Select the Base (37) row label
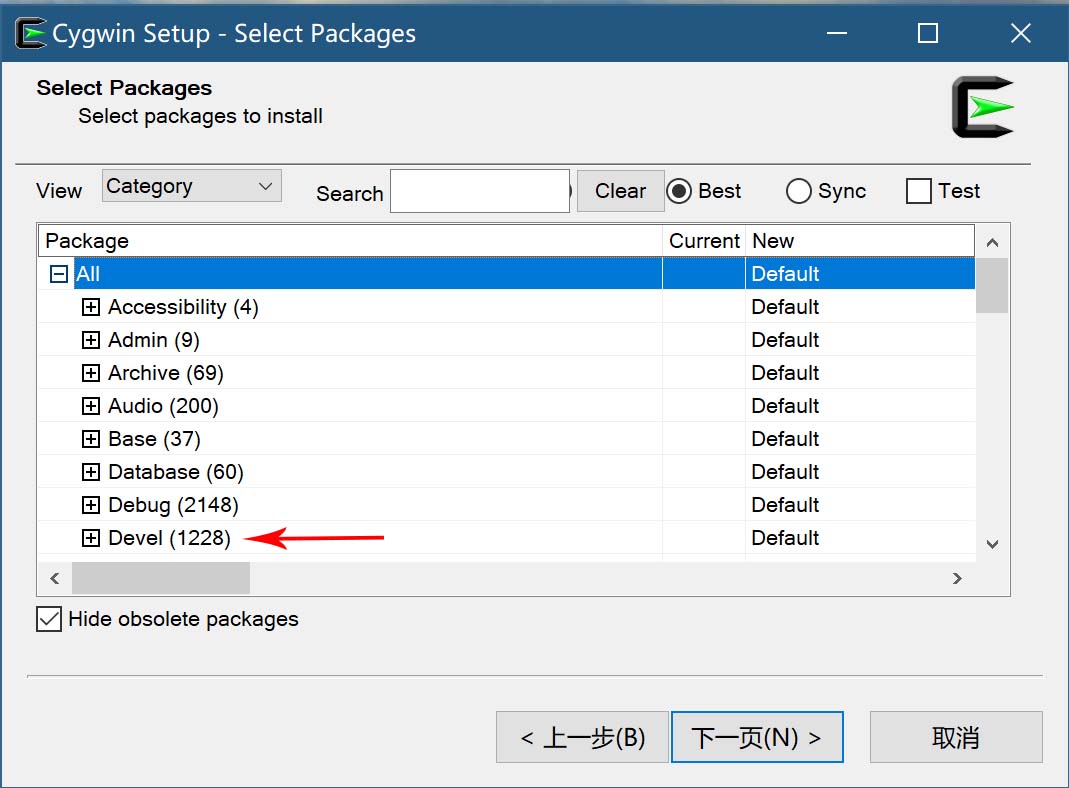Screen dimensions: 1069x788 (154, 439)
